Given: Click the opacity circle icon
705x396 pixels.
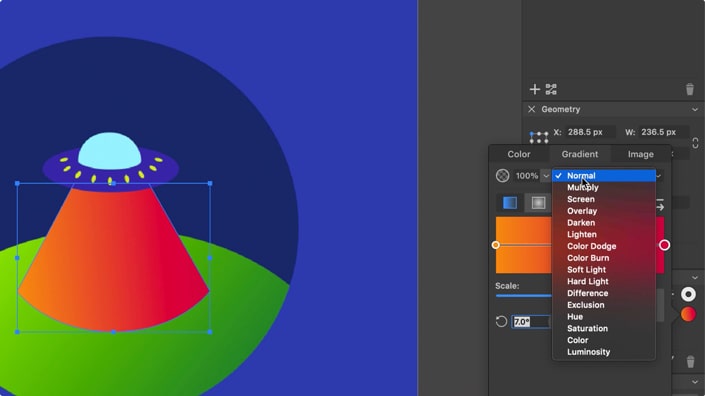Looking at the screenshot, I should [x=502, y=176].
